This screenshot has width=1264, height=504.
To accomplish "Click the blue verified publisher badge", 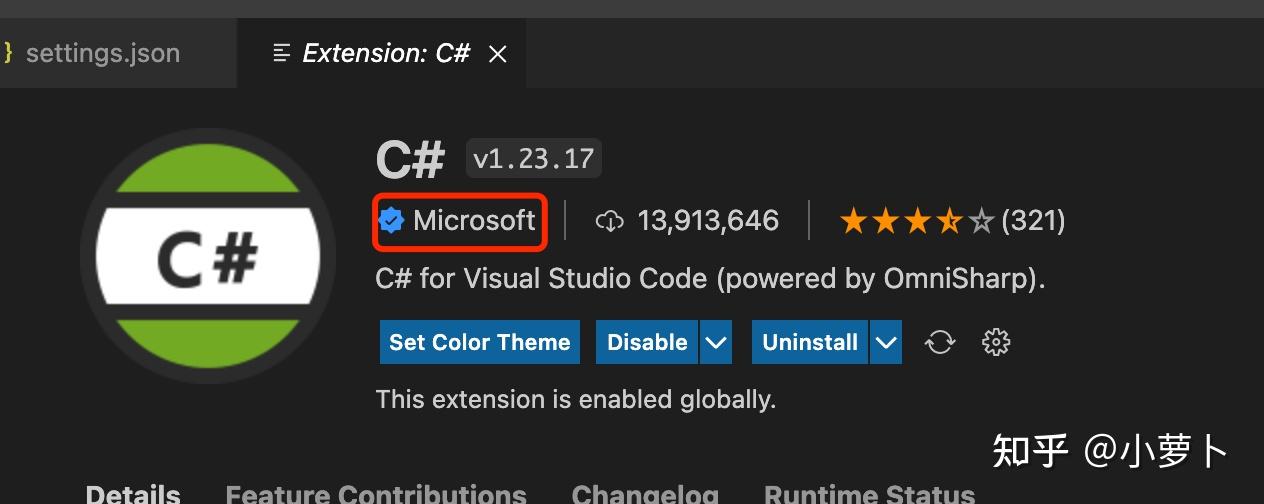I will 392,220.
